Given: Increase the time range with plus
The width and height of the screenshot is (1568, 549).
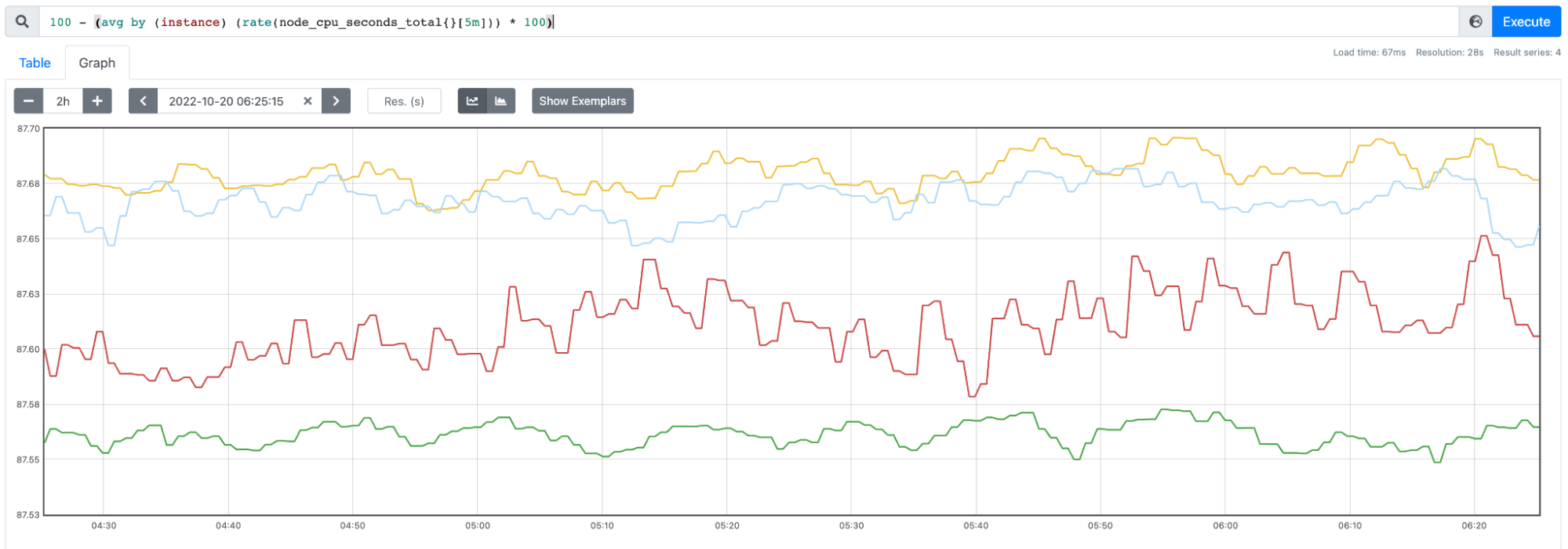Looking at the screenshot, I should pyautogui.click(x=97, y=101).
